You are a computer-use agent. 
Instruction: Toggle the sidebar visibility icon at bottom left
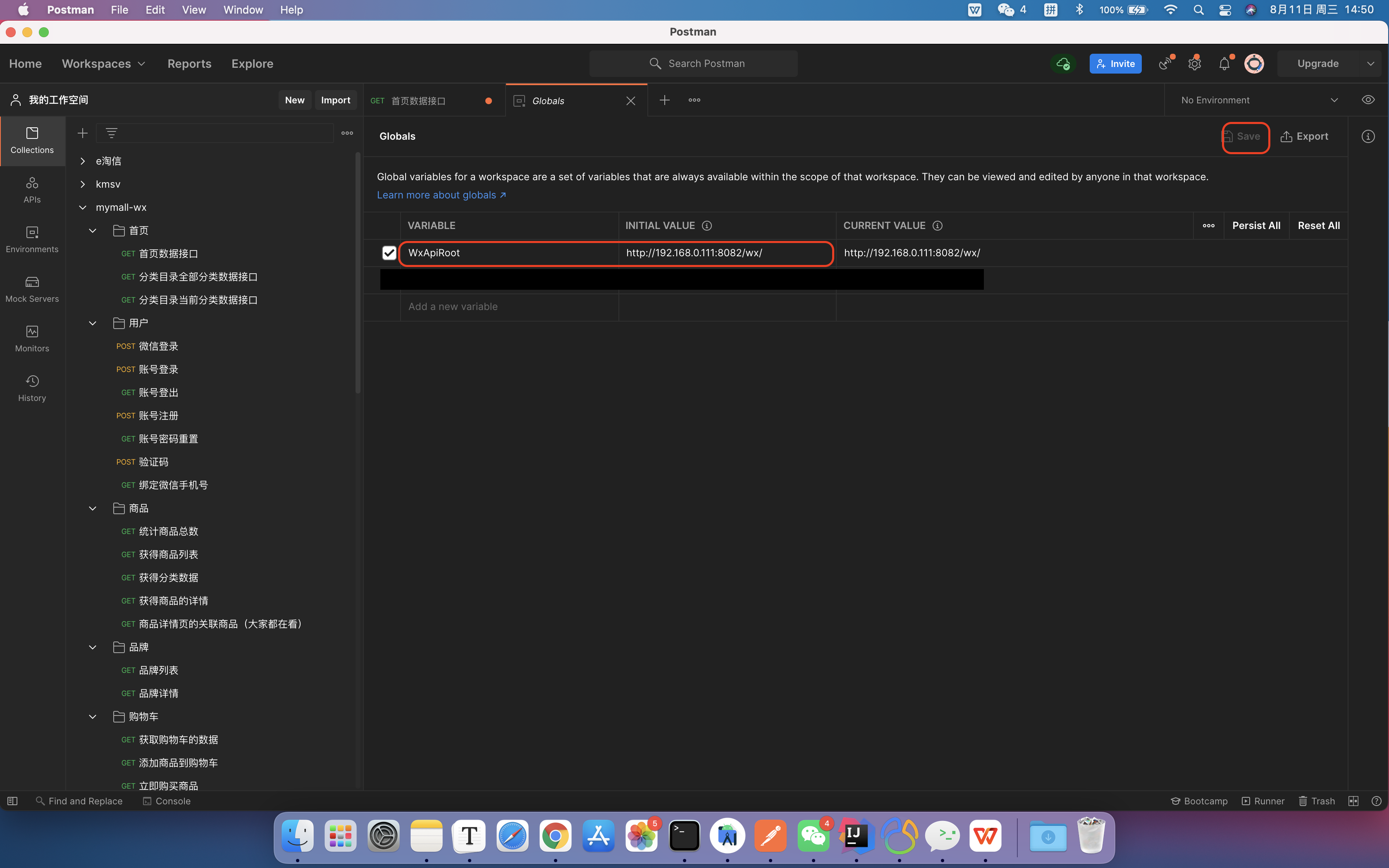[12, 801]
